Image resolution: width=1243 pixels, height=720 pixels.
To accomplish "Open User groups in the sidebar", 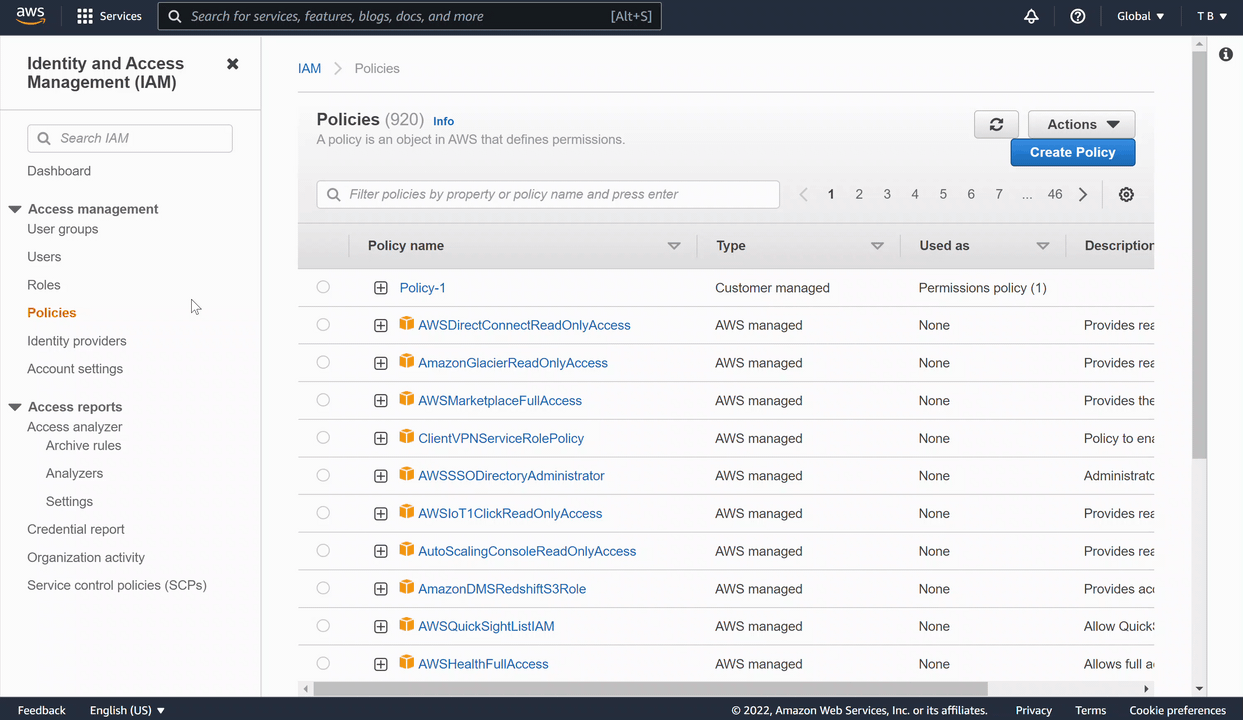I will click(x=63, y=229).
